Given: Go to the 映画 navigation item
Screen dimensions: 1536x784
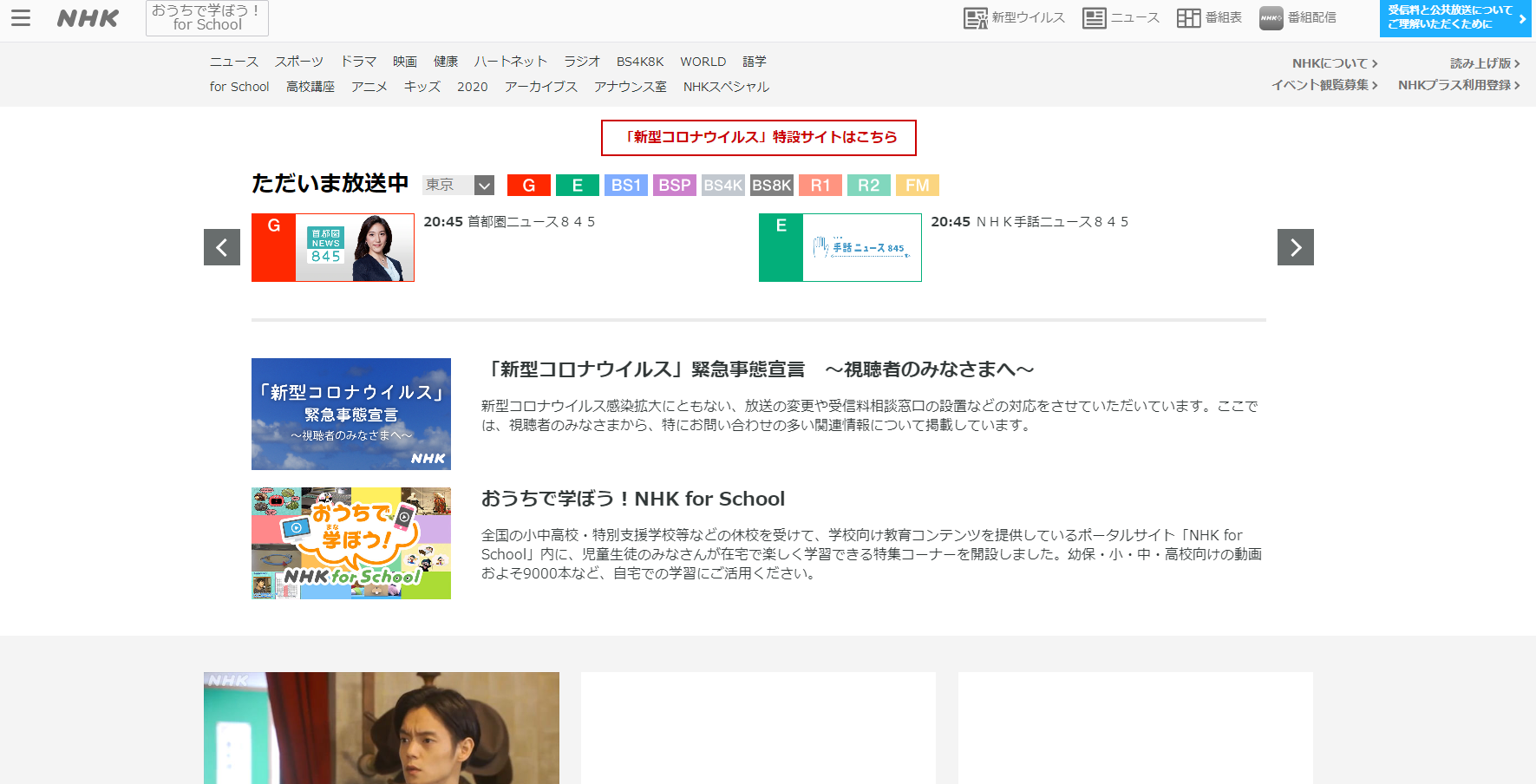Looking at the screenshot, I should [x=405, y=62].
